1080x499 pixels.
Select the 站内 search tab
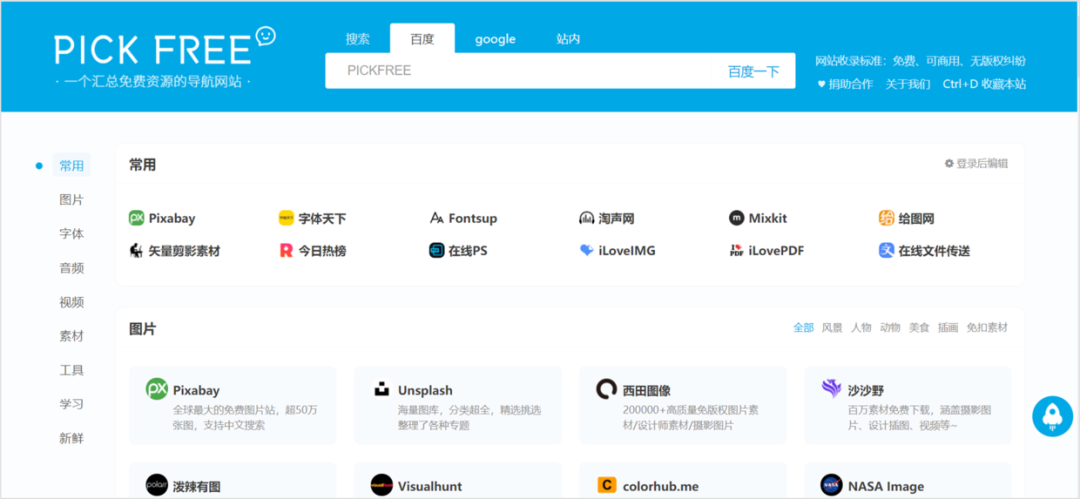(x=568, y=39)
